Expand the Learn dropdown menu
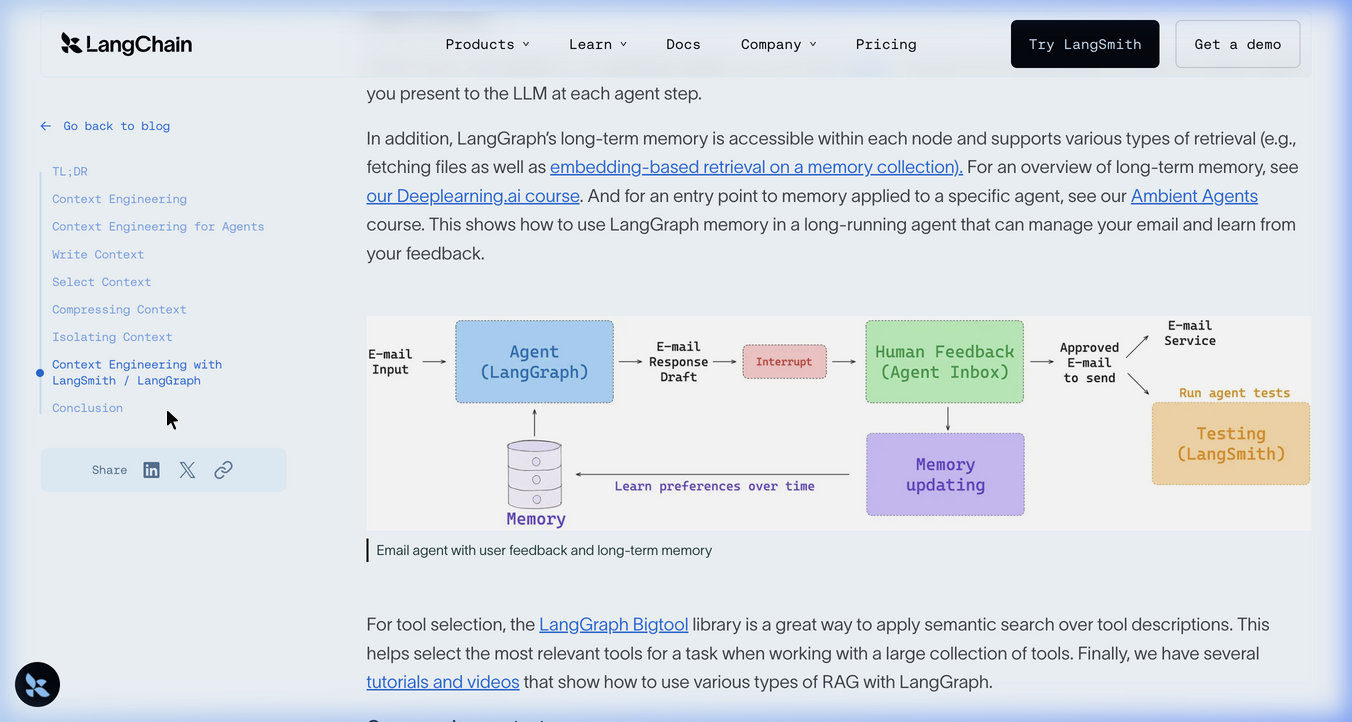Viewport: 1352px width, 722px height. click(598, 44)
